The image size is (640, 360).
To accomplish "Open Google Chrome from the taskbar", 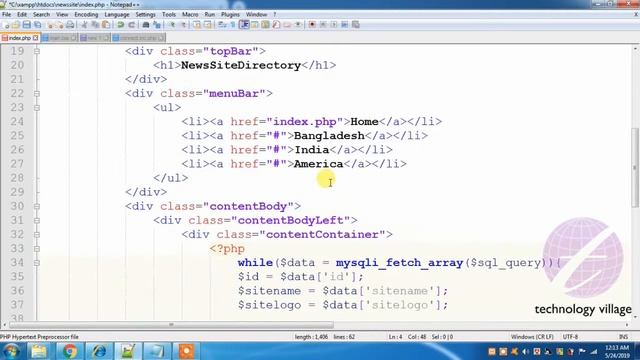I will (x=70, y=351).
